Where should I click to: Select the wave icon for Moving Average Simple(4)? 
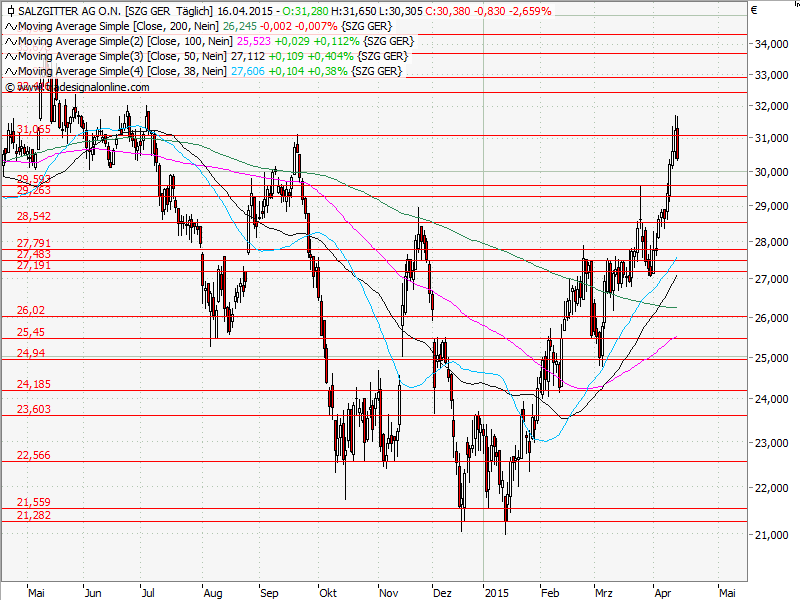[x=9, y=70]
